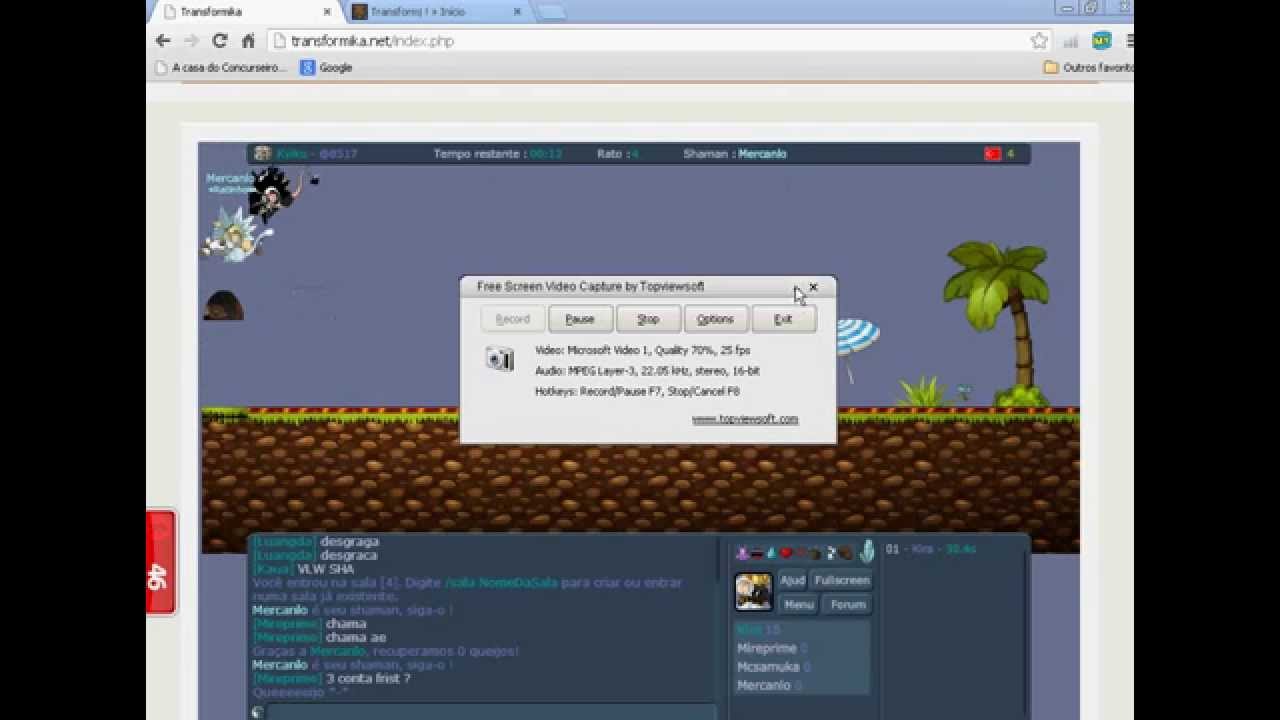Click the red heart emote icon

(786, 553)
